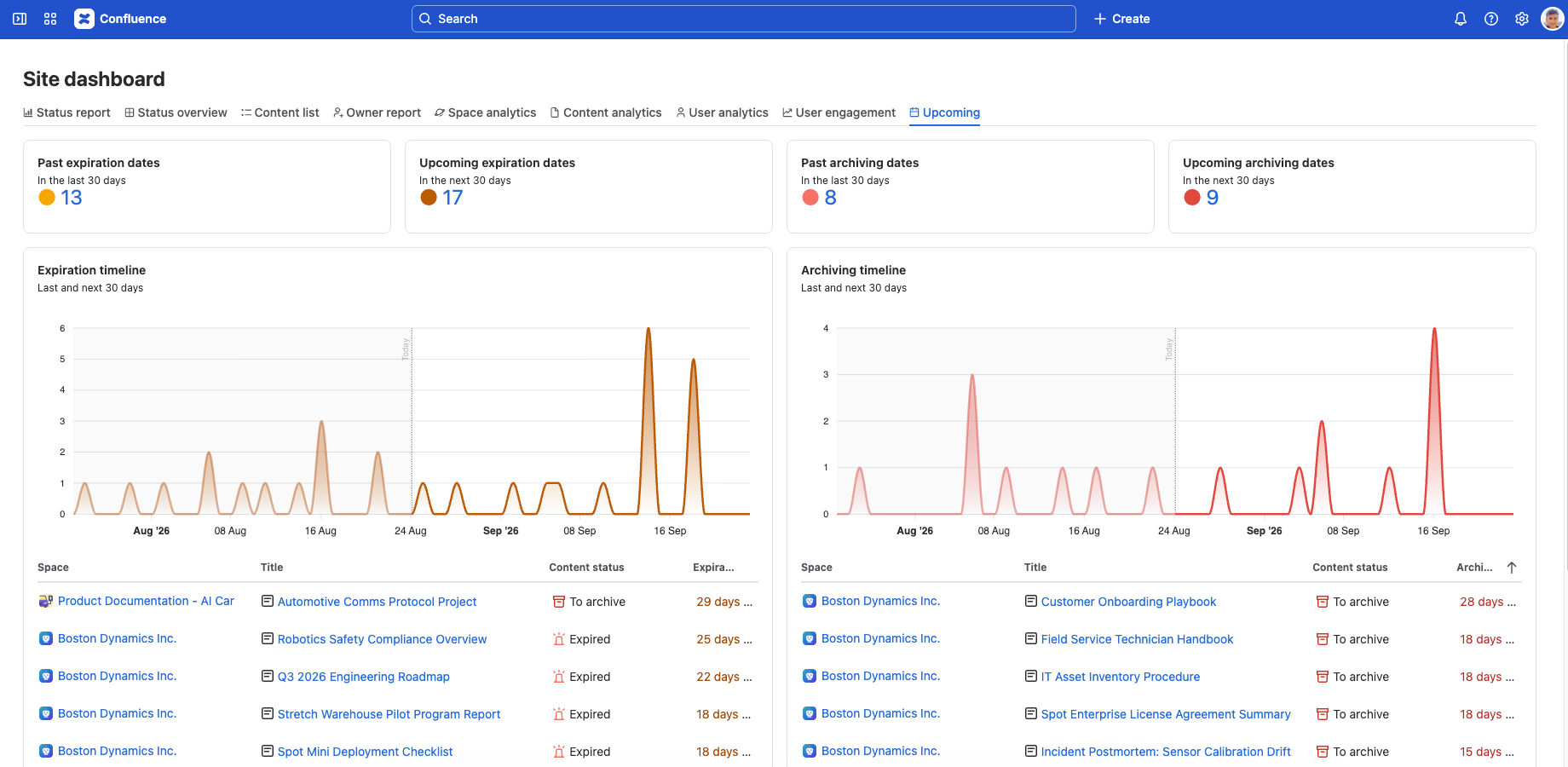
Task: Click the Upcoming archiving dates count 9
Action: coord(1213,198)
